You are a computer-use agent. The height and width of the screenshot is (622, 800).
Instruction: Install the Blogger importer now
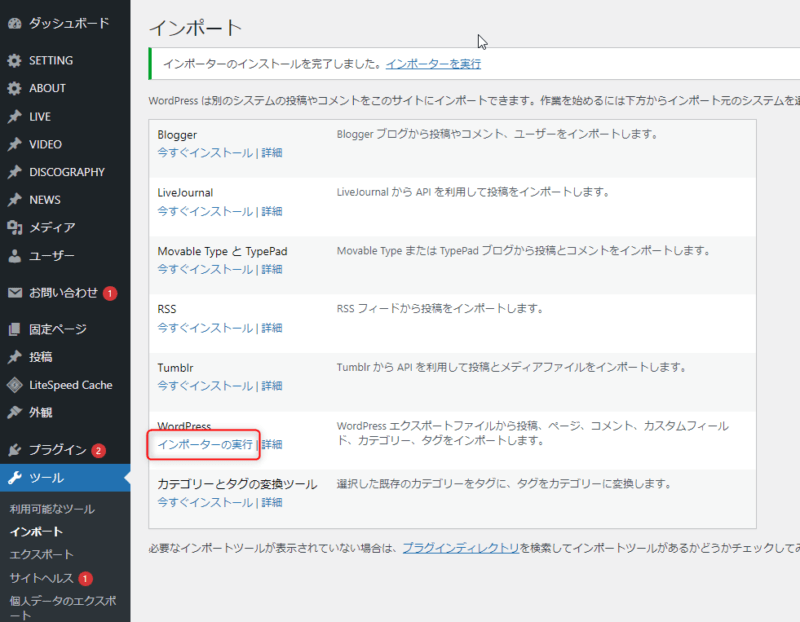coord(205,153)
